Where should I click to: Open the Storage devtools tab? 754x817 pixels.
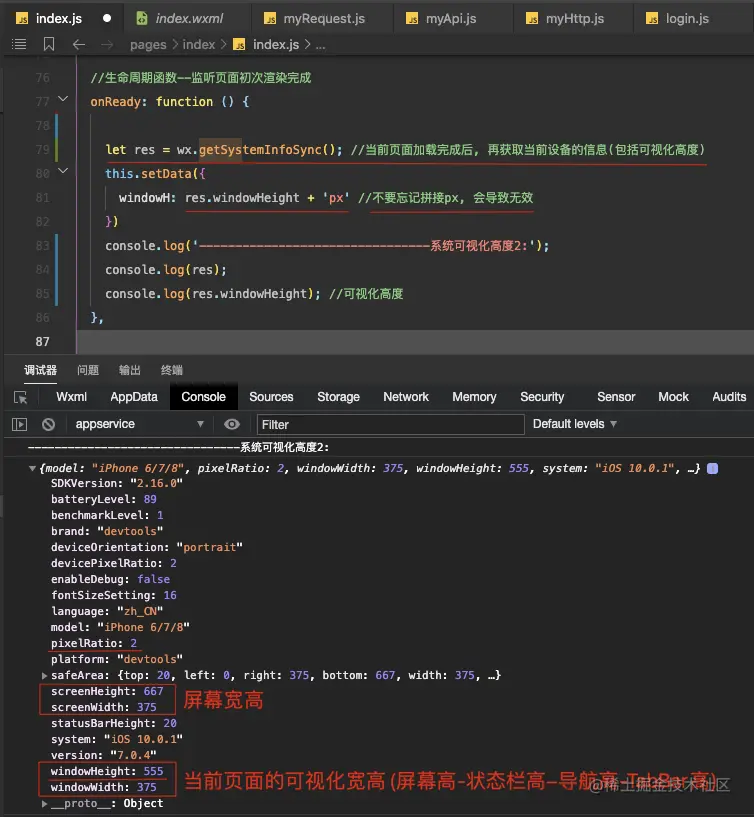[338, 397]
